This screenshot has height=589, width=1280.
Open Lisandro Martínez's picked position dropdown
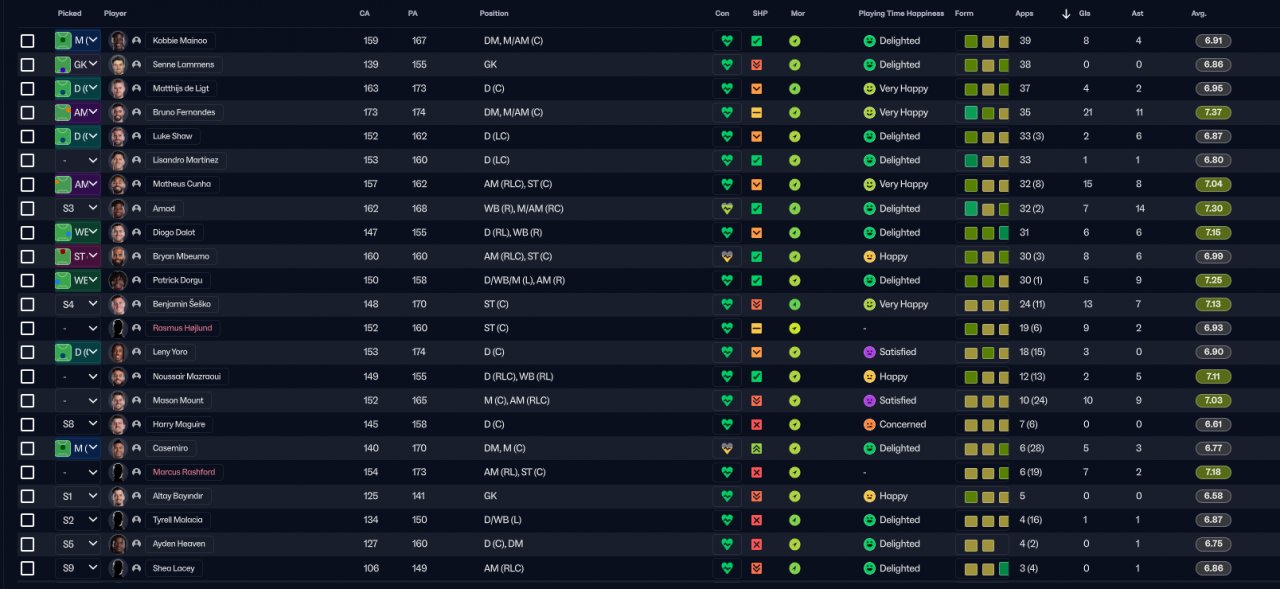[78, 160]
